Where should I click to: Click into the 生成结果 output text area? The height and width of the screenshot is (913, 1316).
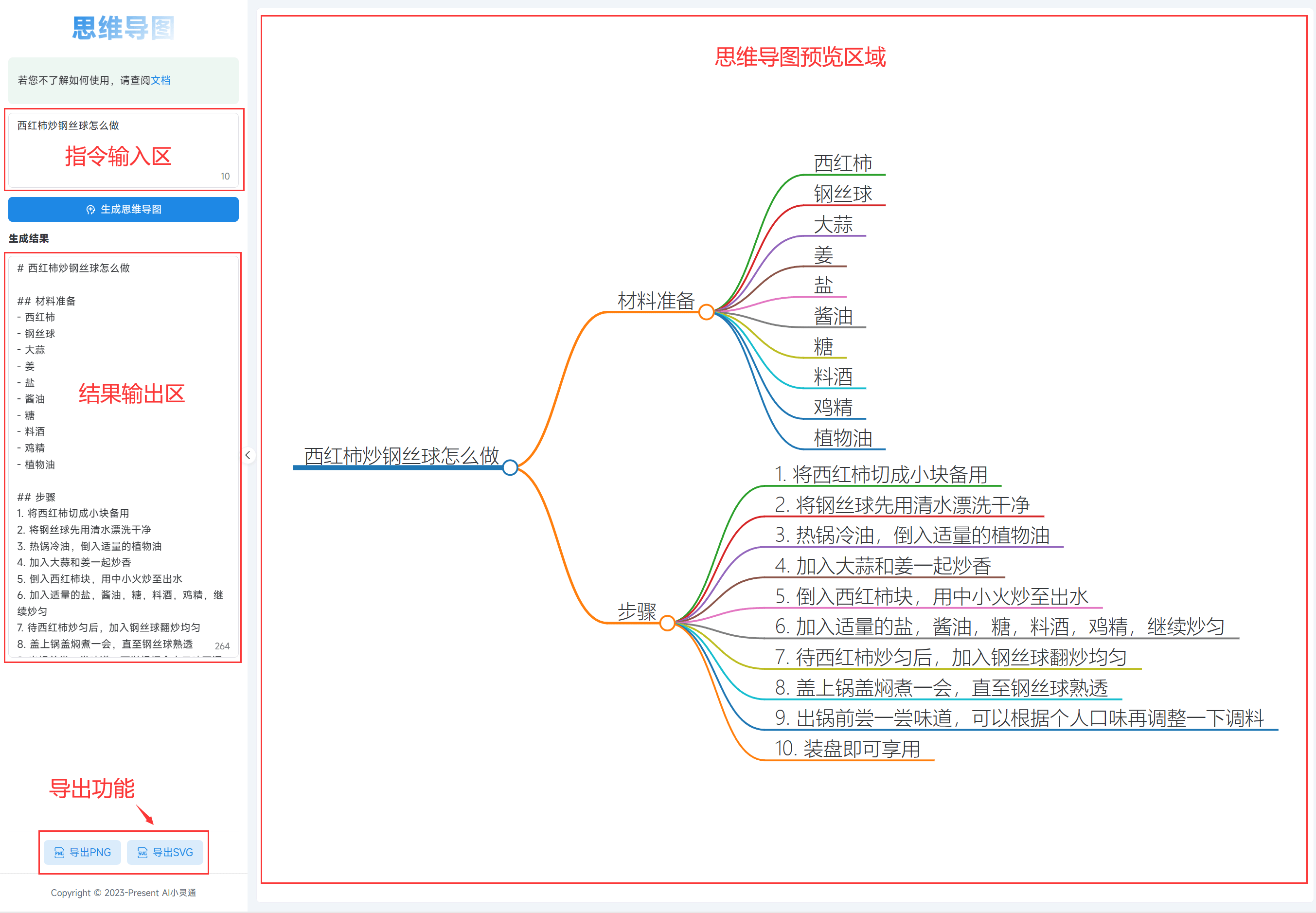124,456
